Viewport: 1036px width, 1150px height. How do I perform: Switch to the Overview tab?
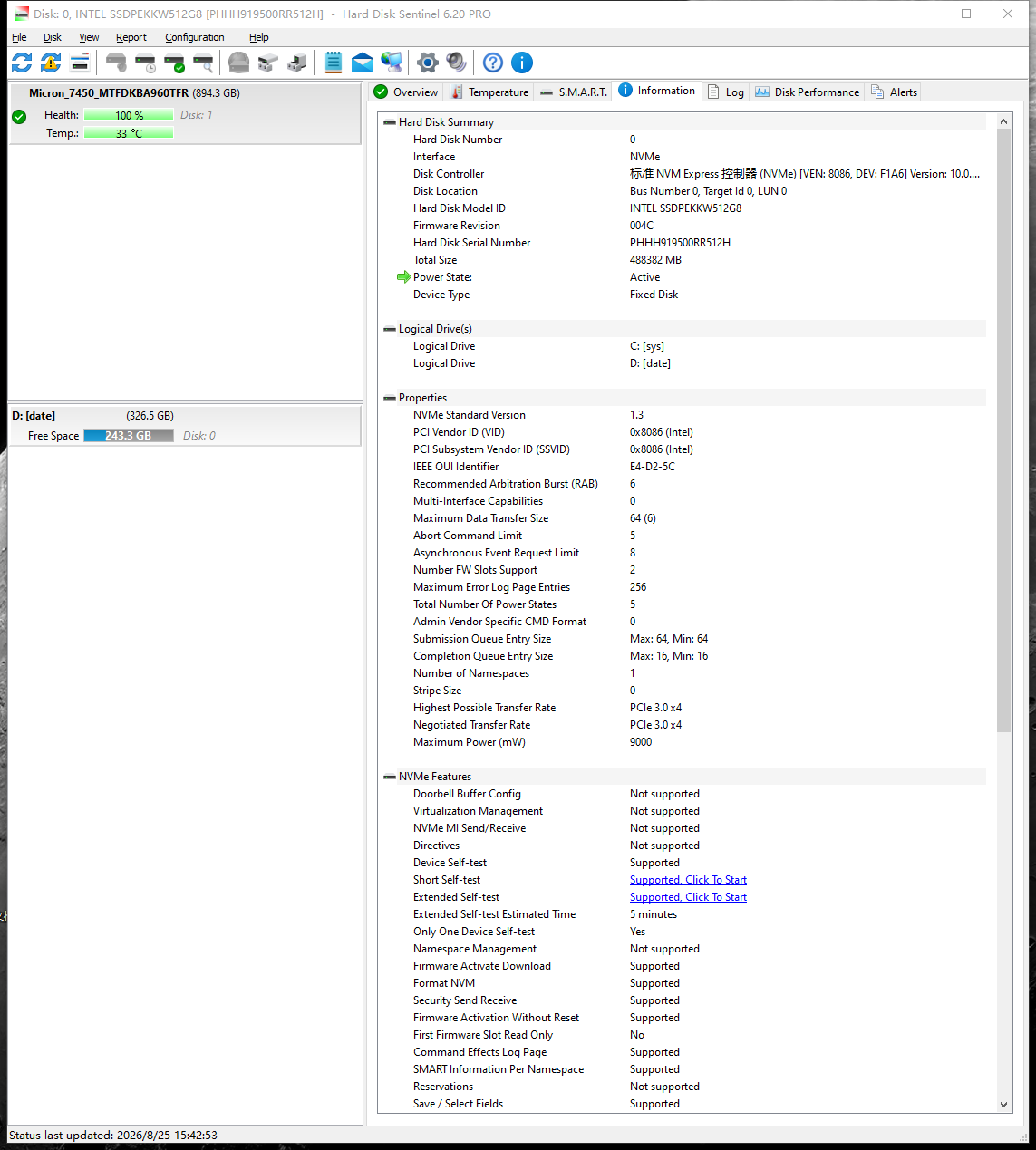(406, 92)
